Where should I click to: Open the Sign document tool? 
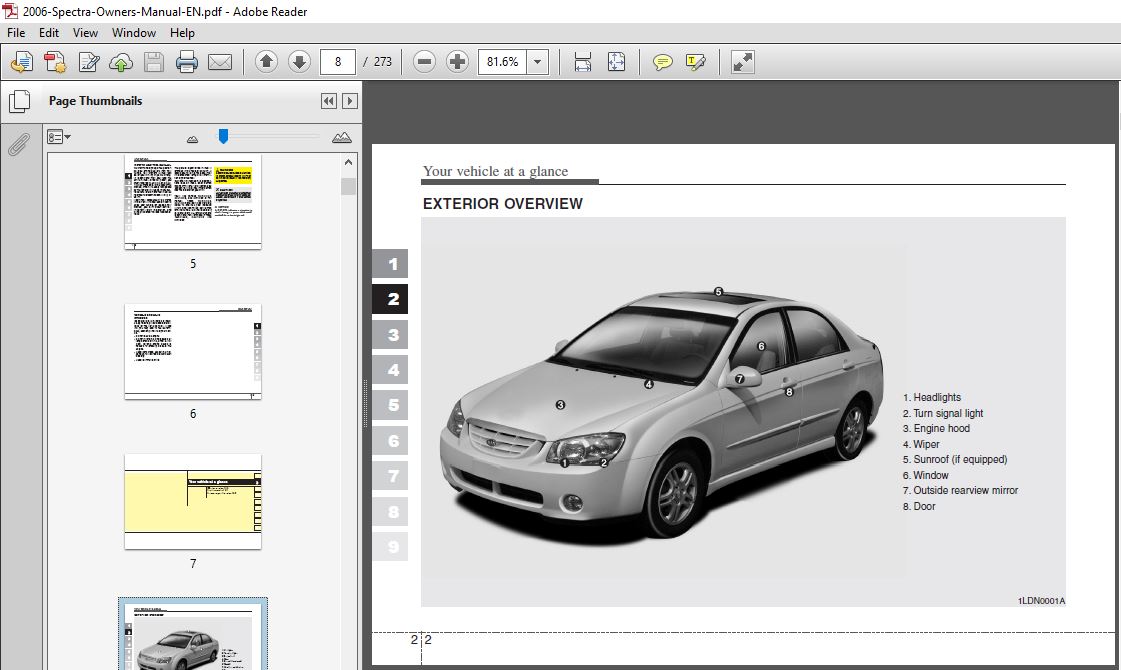(89, 62)
